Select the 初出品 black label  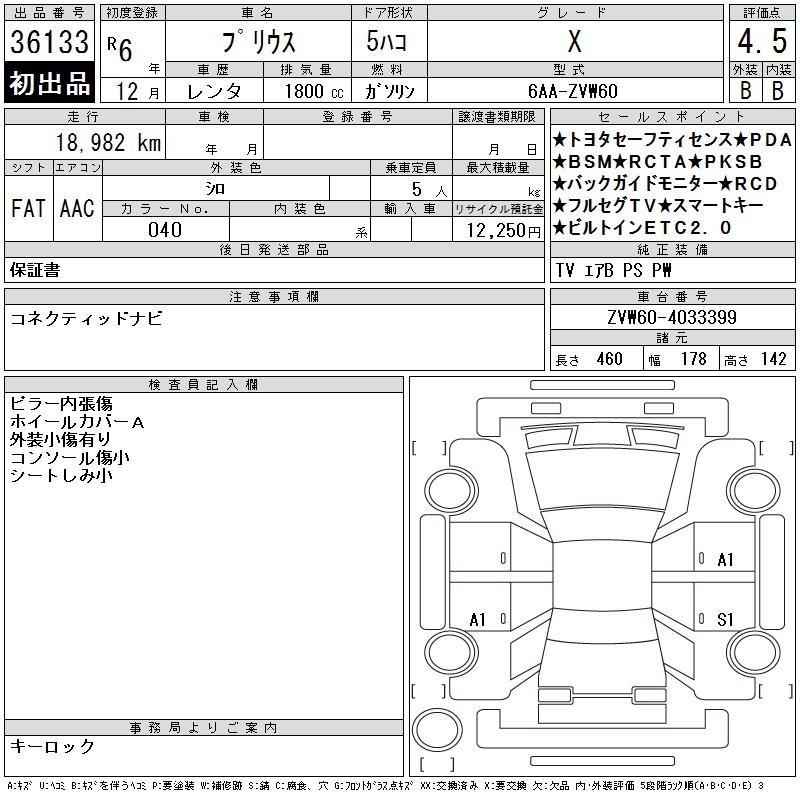[x=49, y=83]
